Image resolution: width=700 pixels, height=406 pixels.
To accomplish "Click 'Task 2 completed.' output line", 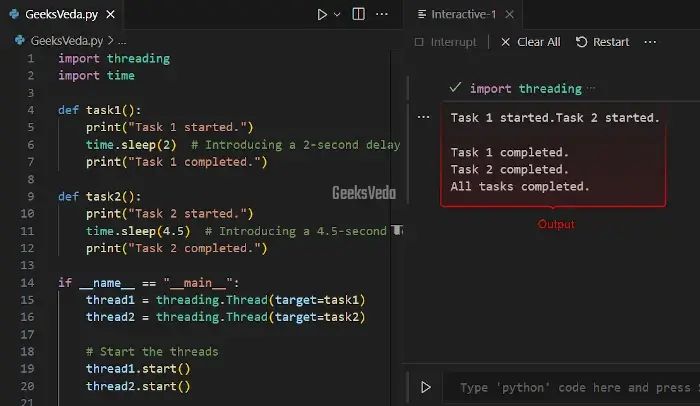I will (x=510, y=170).
